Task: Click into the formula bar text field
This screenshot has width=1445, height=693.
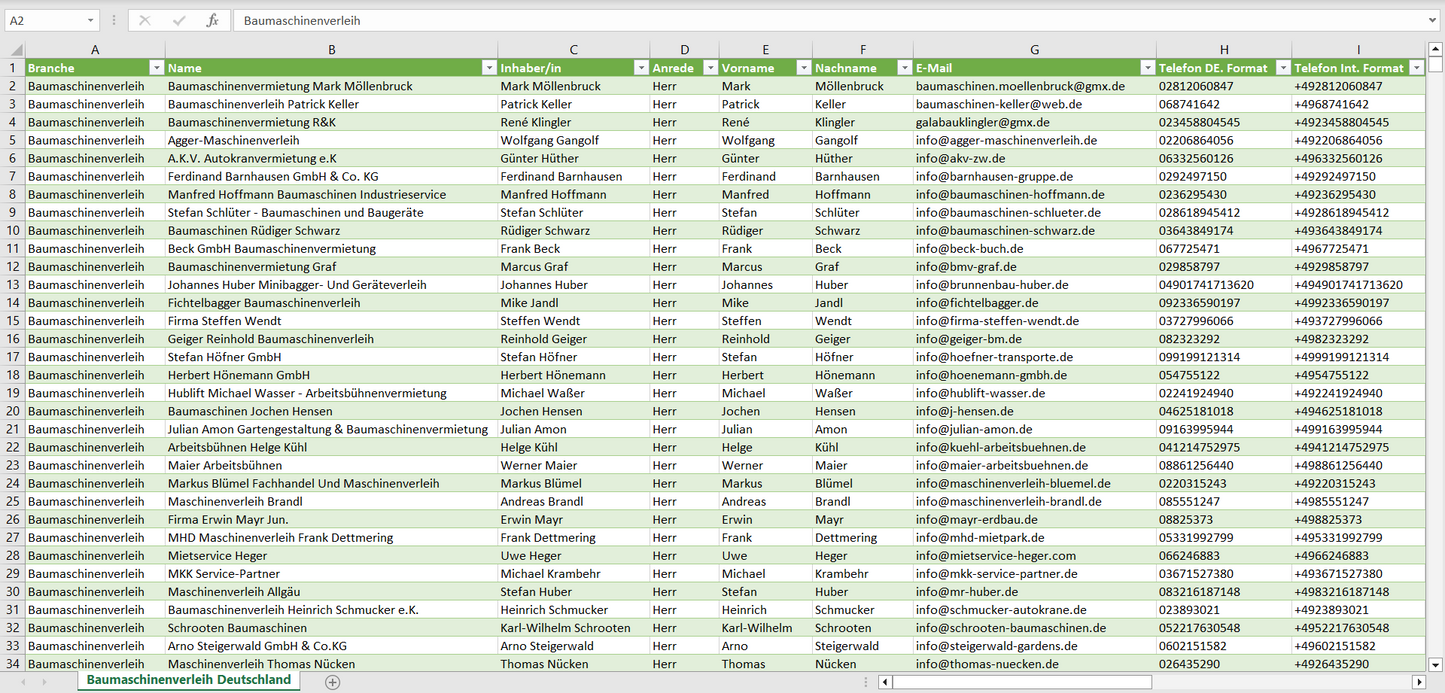Action: 800,20
